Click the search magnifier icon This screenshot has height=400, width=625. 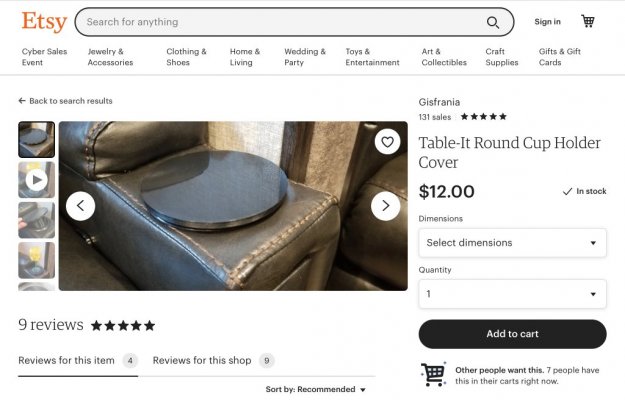tap(493, 23)
